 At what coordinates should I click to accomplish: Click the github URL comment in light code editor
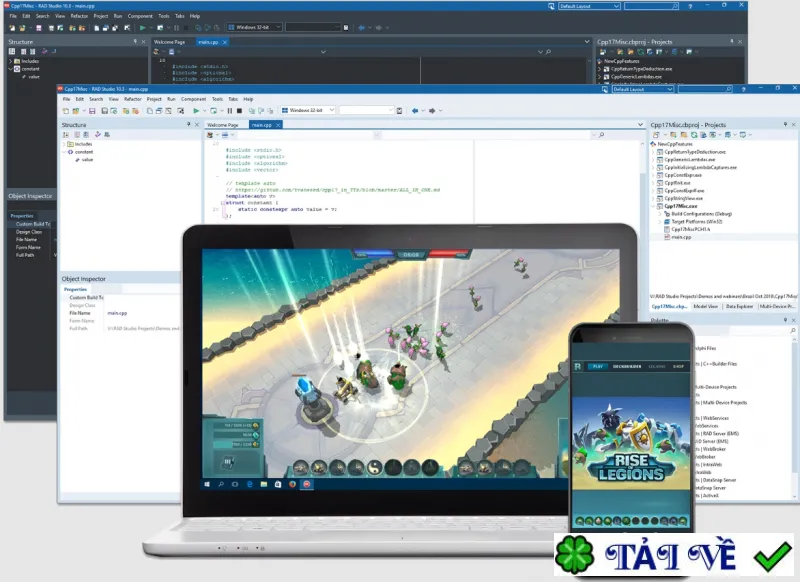coord(333,190)
